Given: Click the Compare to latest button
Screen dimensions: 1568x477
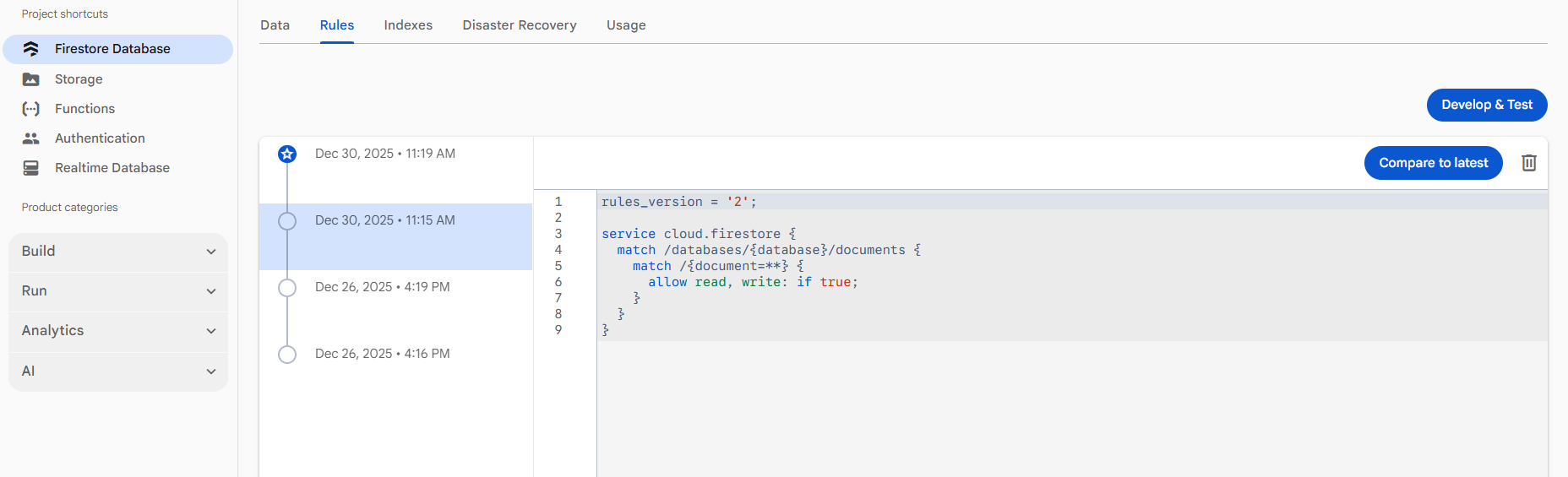Looking at the screenshot, I should pyautogui.click(x=1433, y=163).
